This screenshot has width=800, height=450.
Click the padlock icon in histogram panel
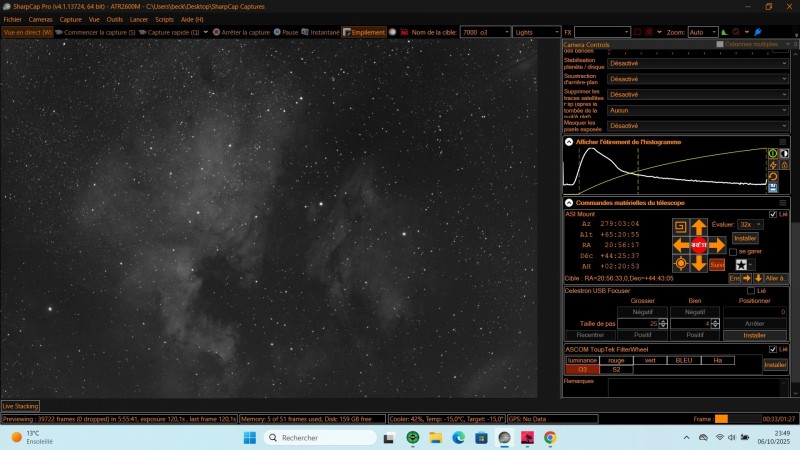[784, 165]
